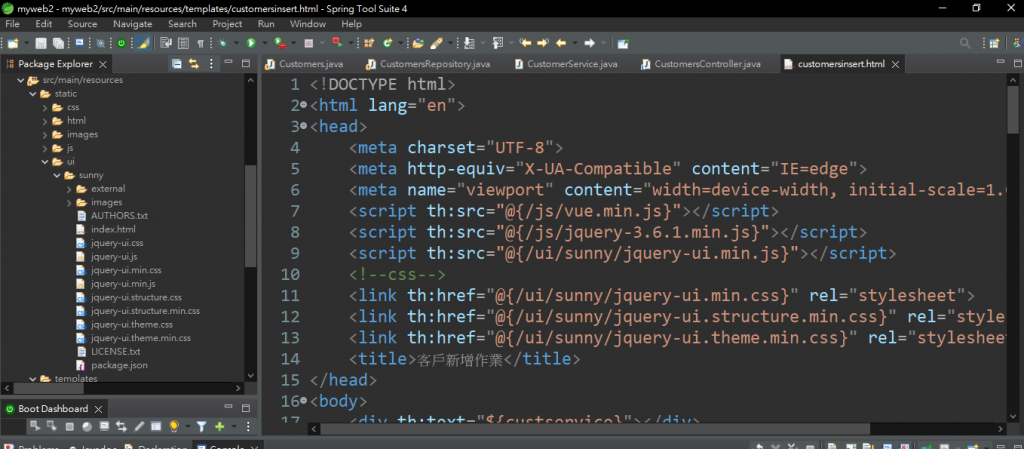Collapse the ui folder
The height and width of the screenshot is (449, 1024).
click(x=44, y=161)
